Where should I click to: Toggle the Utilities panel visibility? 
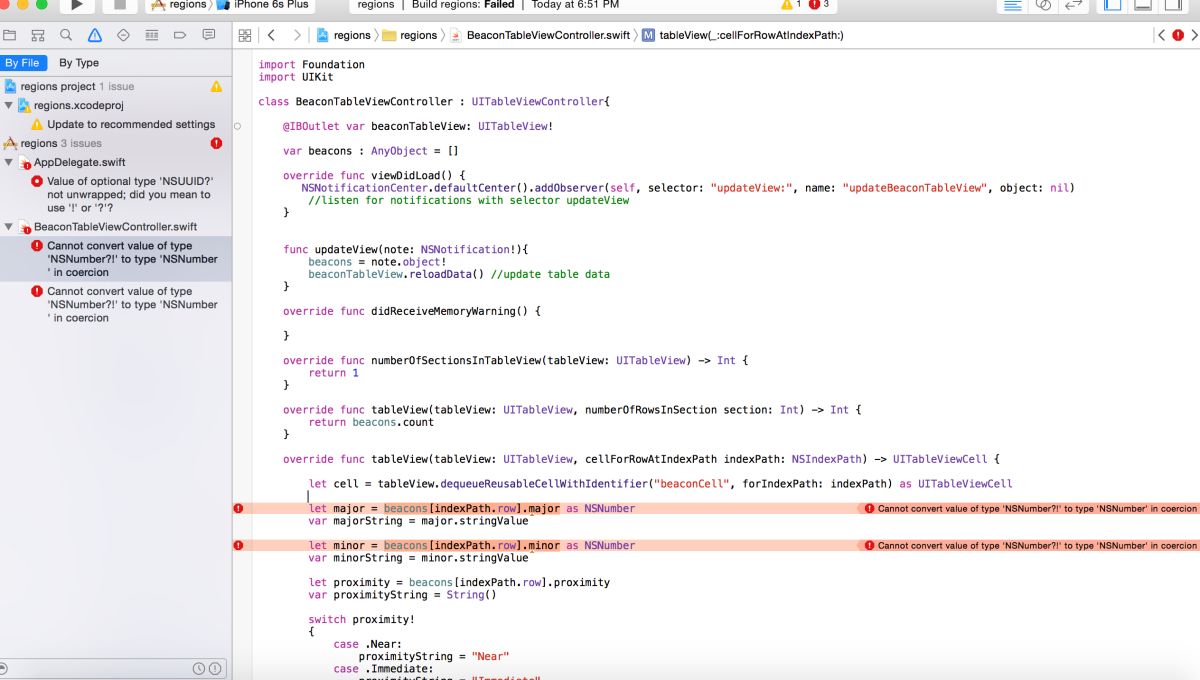coord(1173,5)
